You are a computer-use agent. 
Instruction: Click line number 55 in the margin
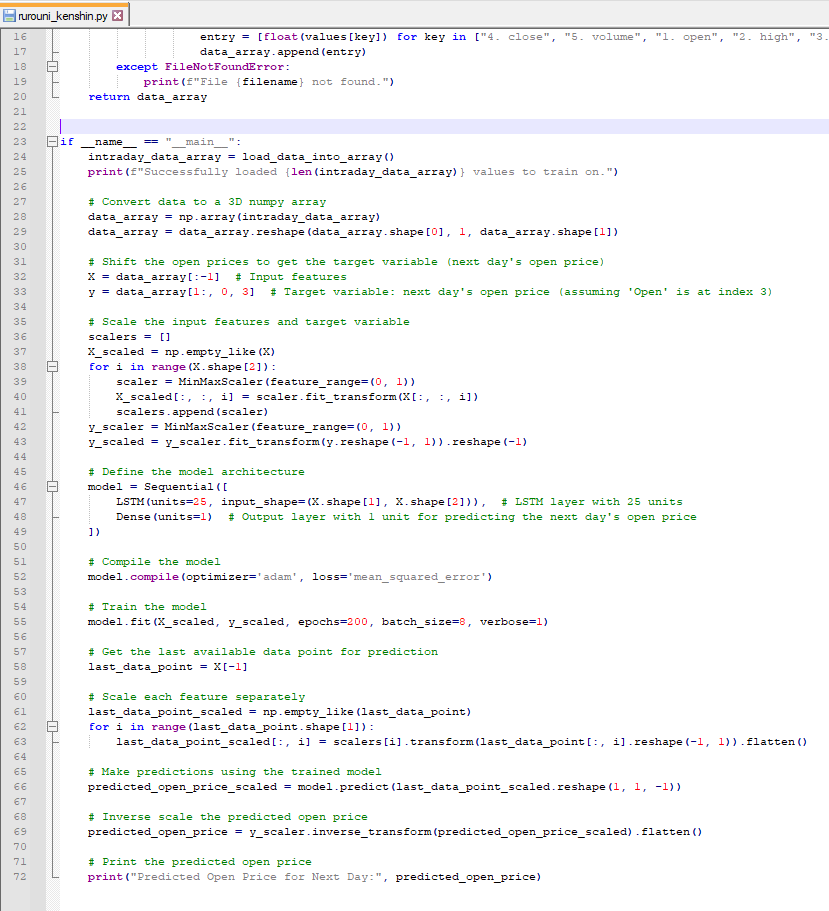point(20,622)
